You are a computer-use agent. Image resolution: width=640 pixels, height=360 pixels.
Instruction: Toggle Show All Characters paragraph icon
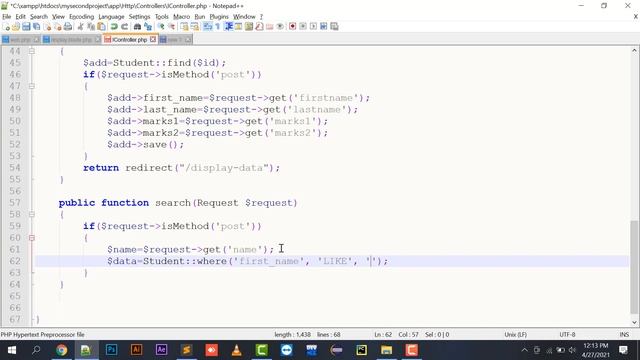coord(218,27)
